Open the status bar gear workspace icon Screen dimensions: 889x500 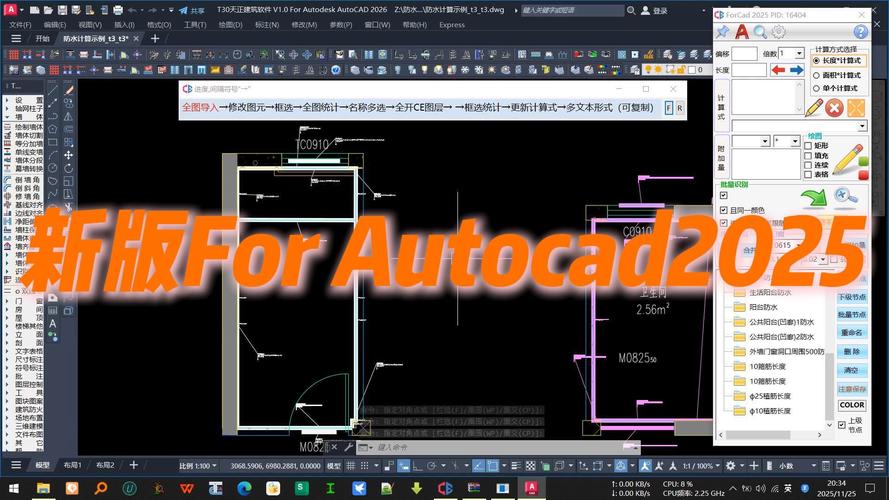point(730,465)
